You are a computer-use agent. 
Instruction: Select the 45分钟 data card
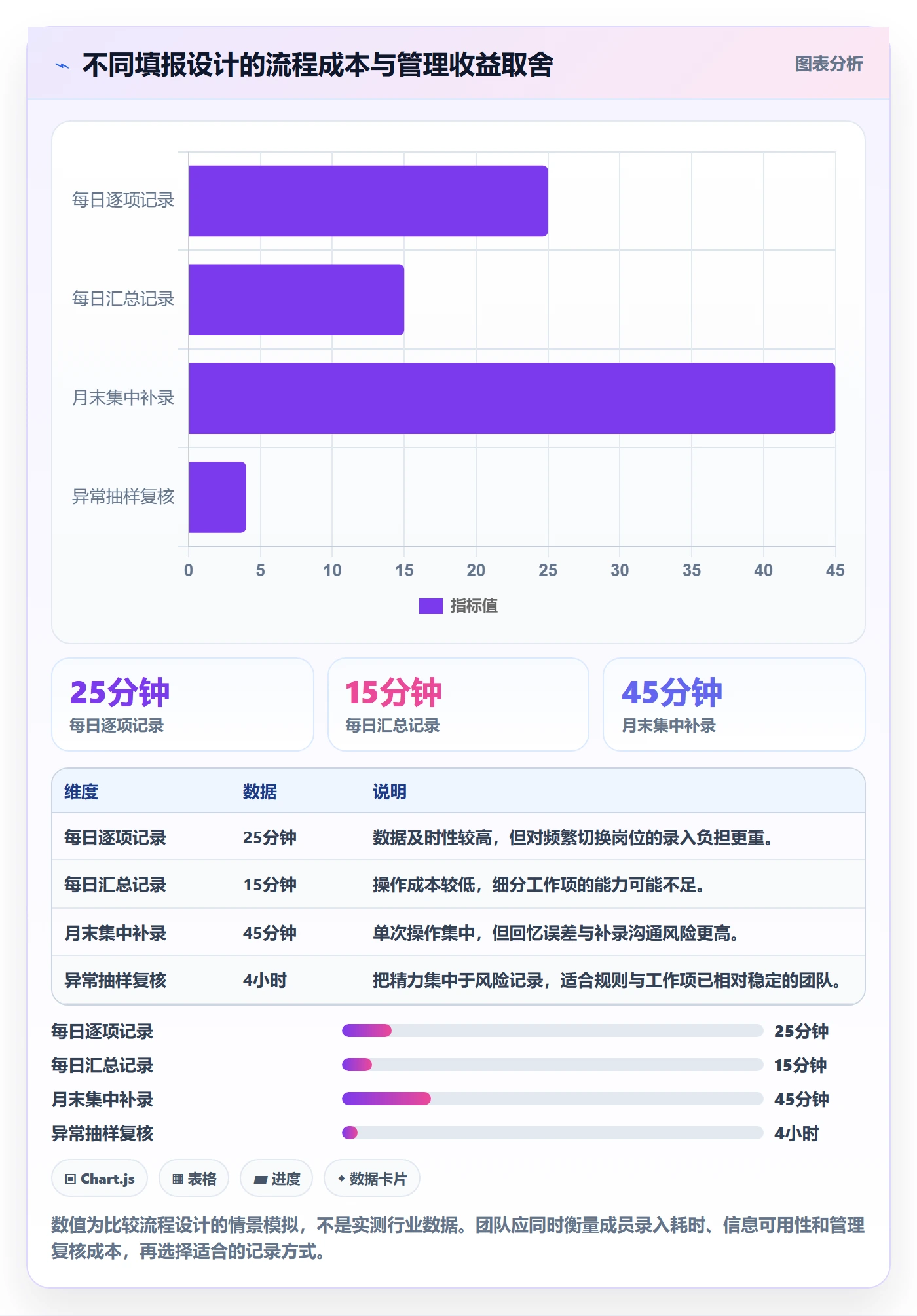pyautogui.click(x=734, y=704)
